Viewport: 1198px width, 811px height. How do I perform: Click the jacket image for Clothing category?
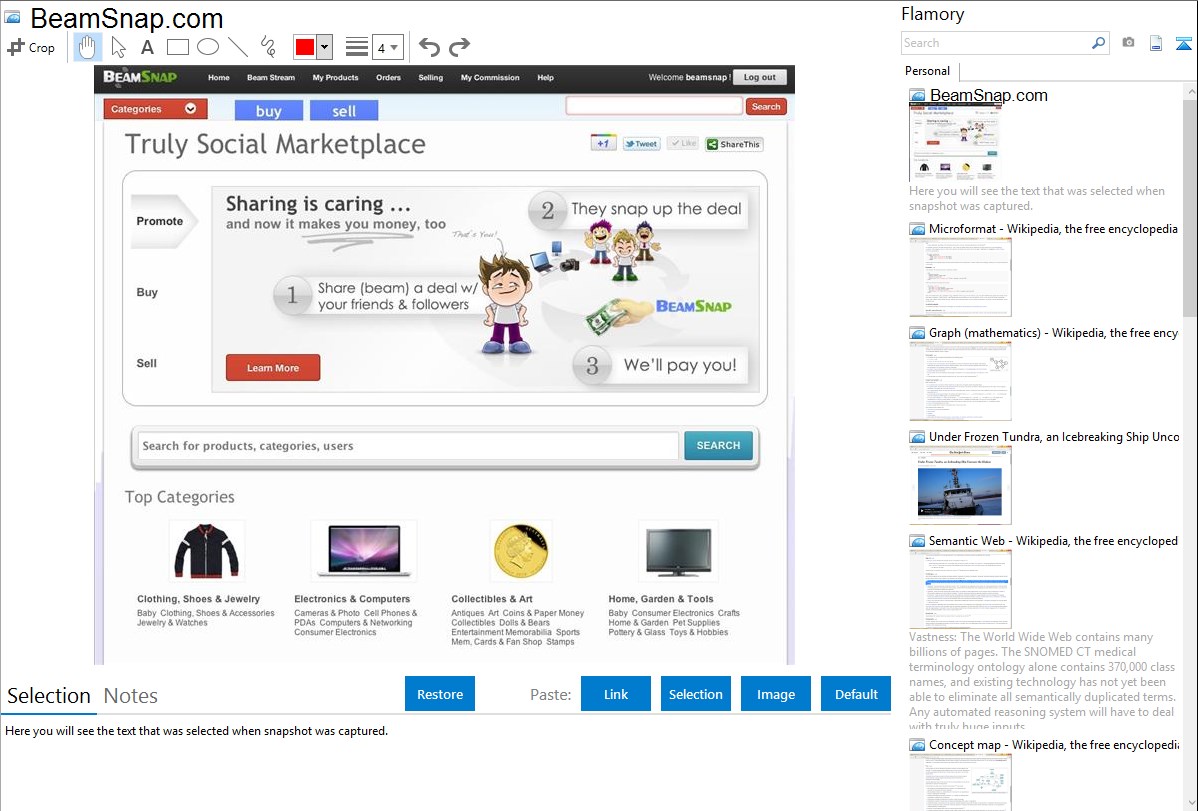point(206,551)
